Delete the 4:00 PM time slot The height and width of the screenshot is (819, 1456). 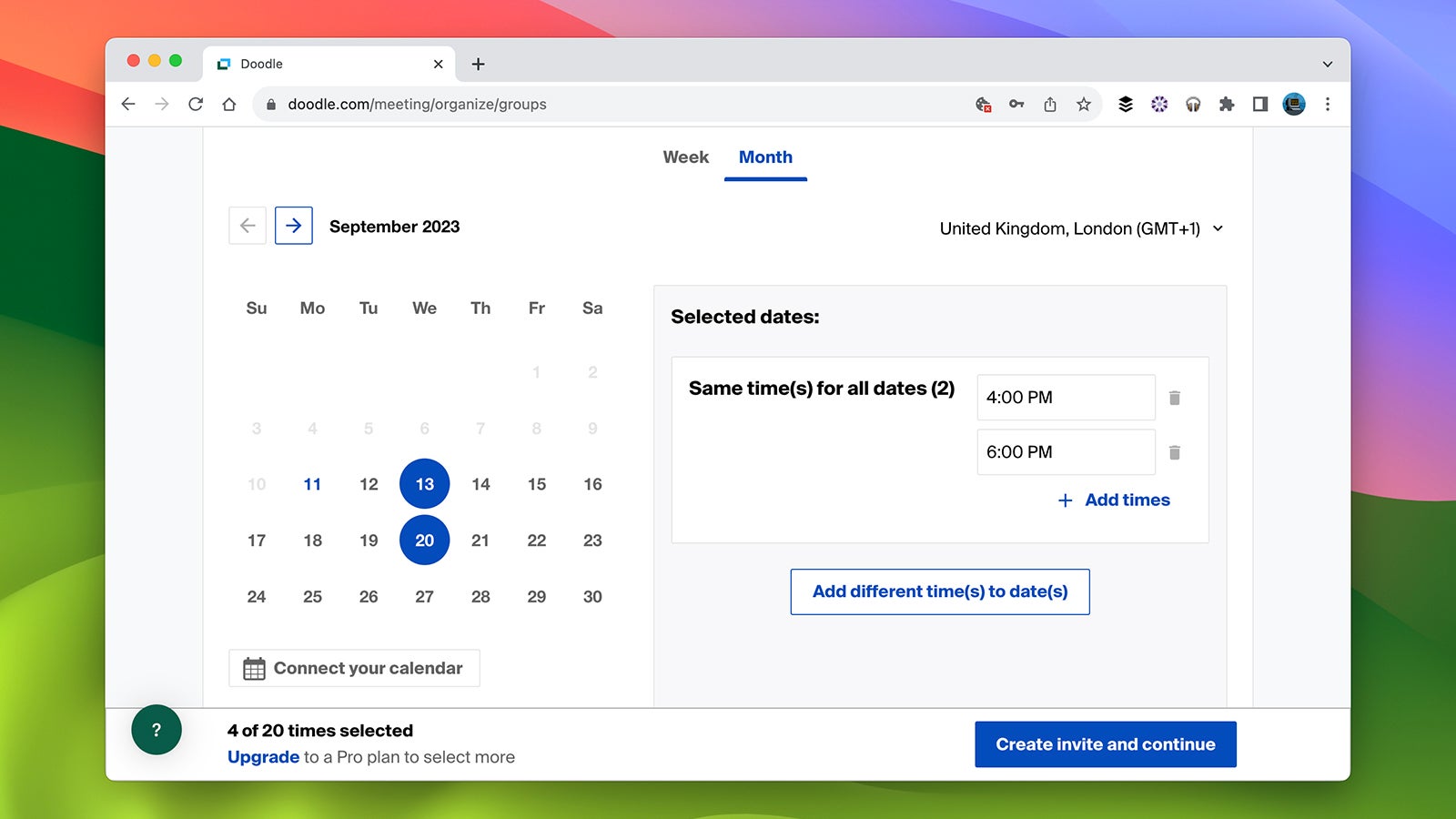pos(1175,398)
